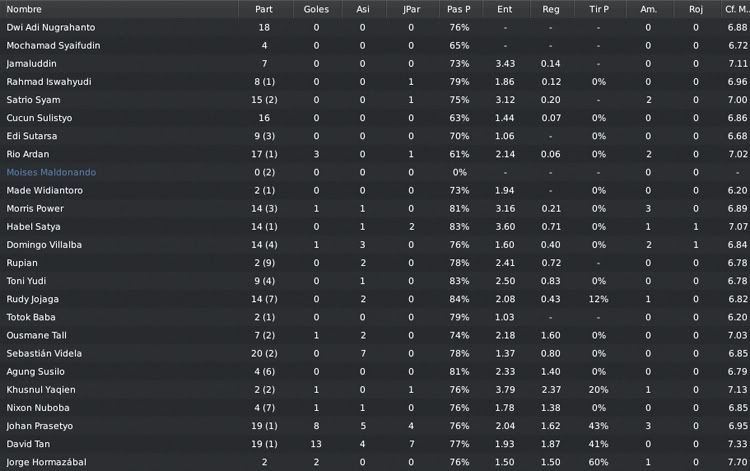Click the Roj column header
This screenshot has height=471, width=750.
tap(696, 9)
